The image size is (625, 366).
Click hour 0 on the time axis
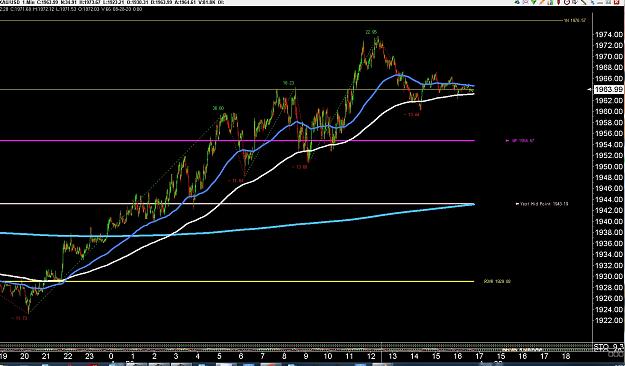[x=111, y=356]
